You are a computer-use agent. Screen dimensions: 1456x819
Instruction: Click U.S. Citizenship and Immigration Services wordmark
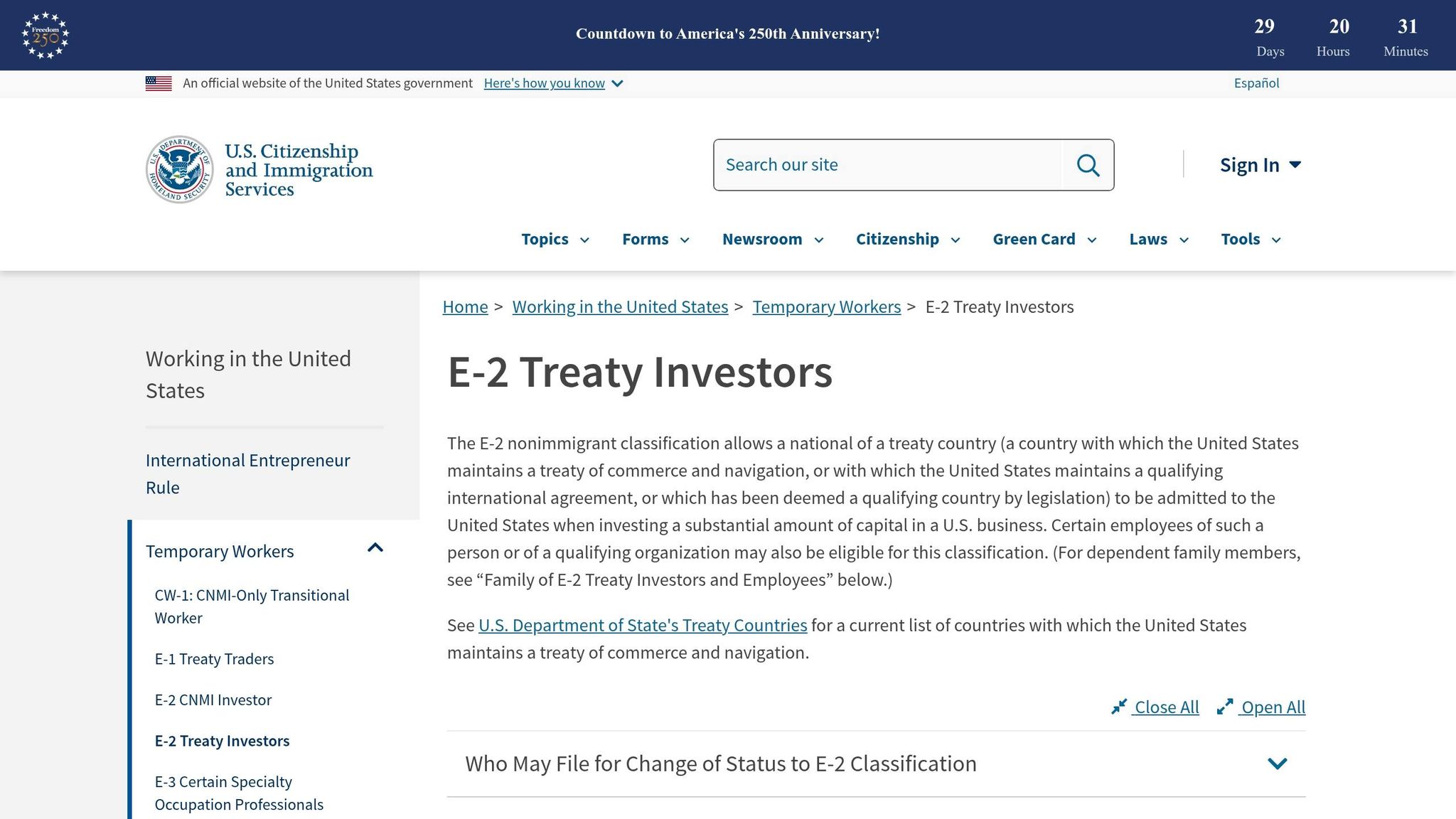click(x=299, y=170)
